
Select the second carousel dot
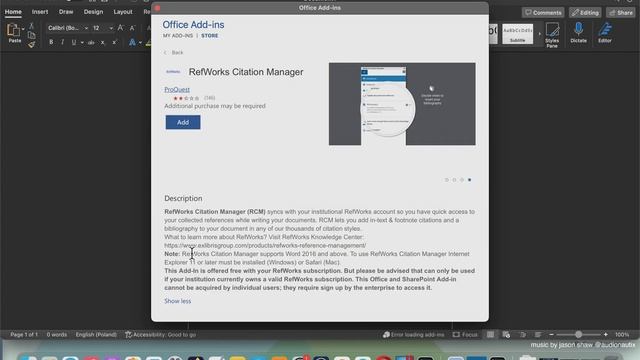(454, 180)
